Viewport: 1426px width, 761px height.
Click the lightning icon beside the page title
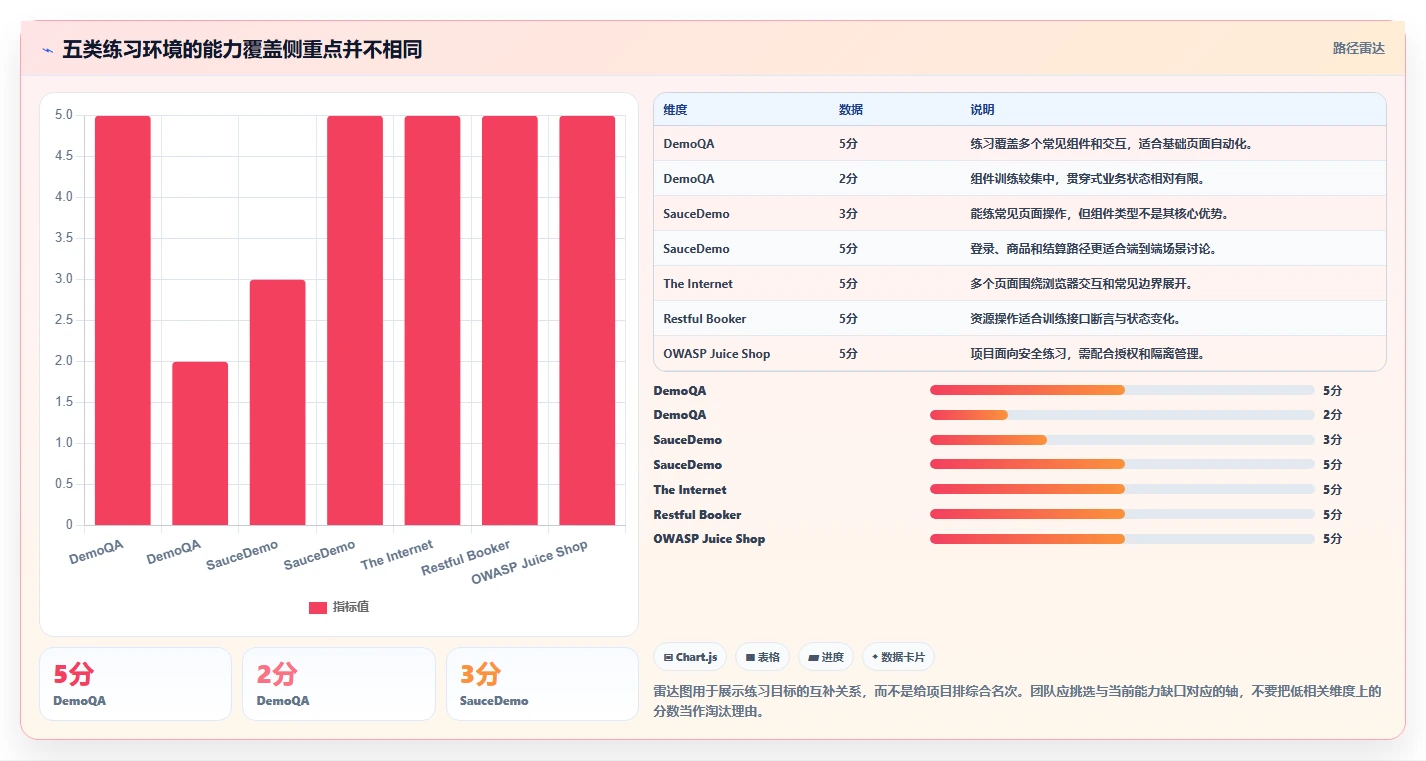click(48, 50)
